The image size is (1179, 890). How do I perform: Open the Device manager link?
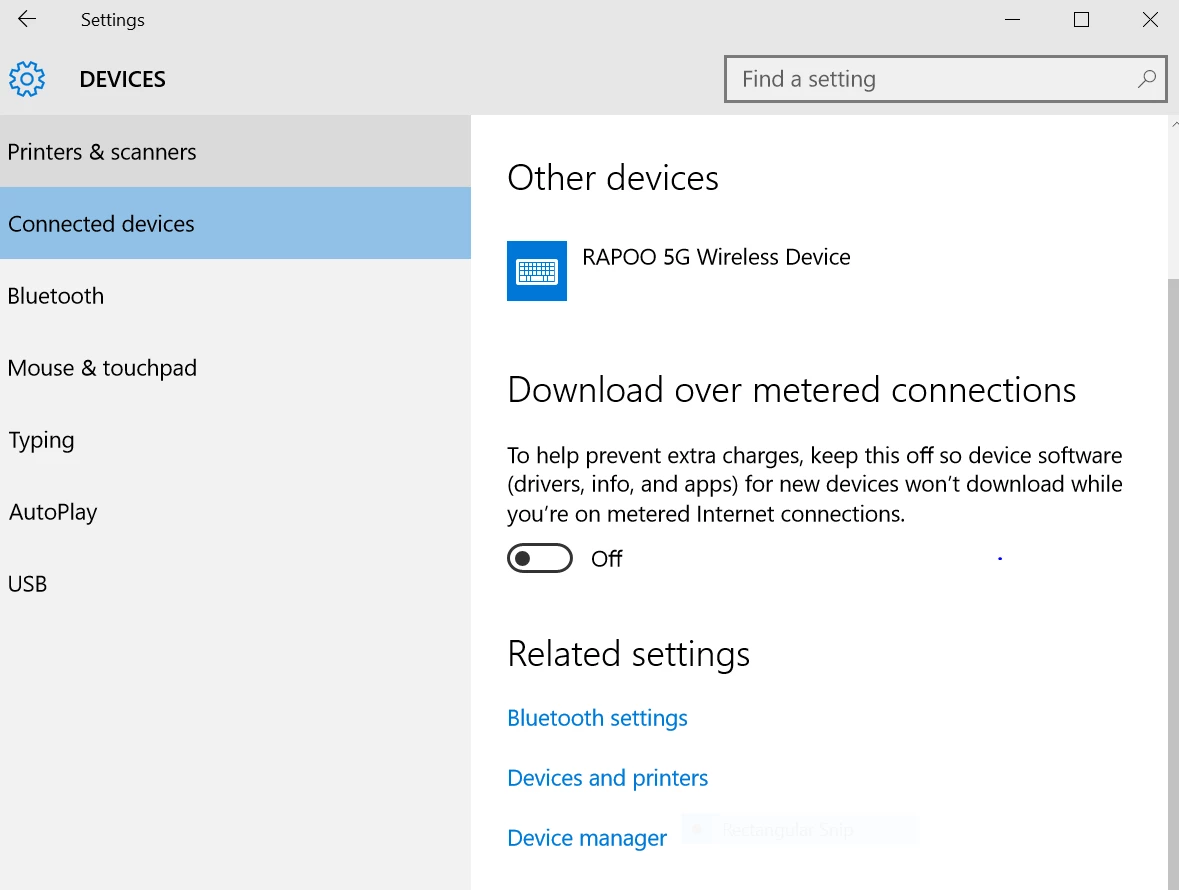point(587,838)
